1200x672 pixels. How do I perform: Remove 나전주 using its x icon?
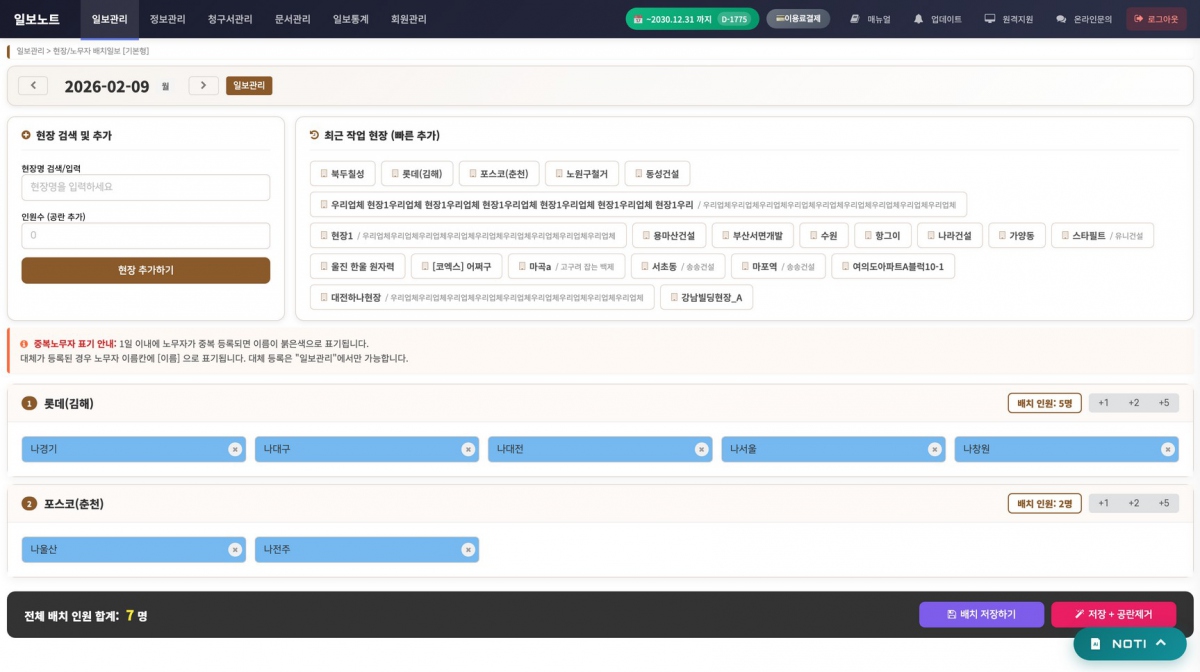pyautogui.click(x=467, y=550)
